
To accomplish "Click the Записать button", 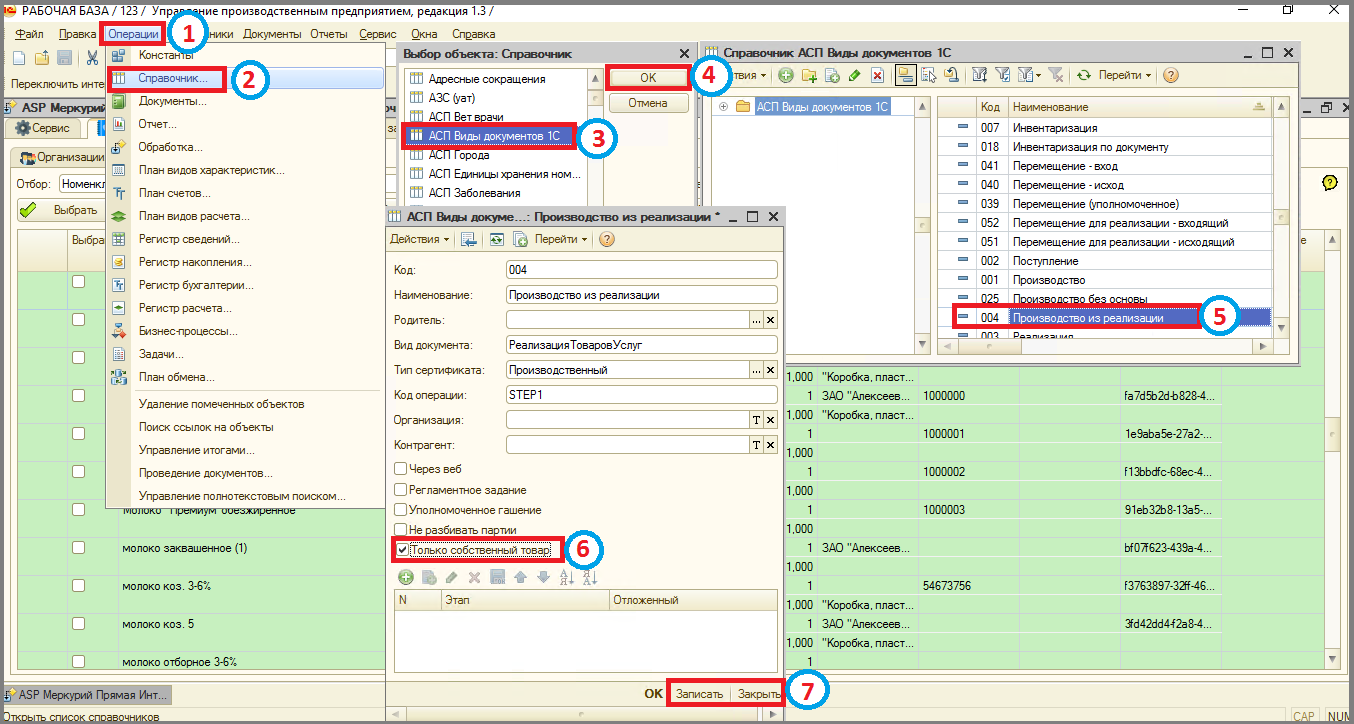I will 699,693.
